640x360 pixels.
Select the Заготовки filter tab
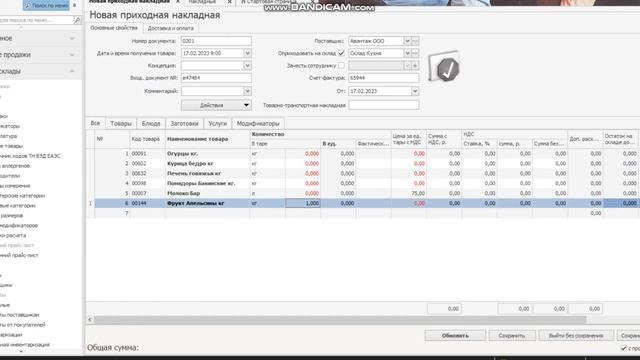pyautogui.click(x=184, y=123)
